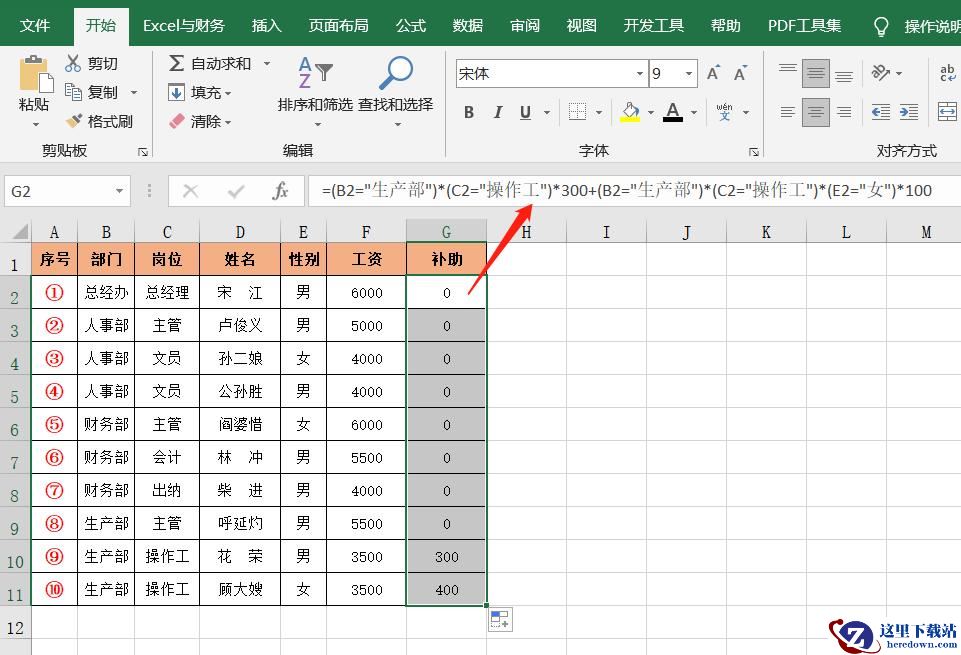This screenshot has height=655, width=961.
Task: Click the borders grid icon
Action: (577, 112)
